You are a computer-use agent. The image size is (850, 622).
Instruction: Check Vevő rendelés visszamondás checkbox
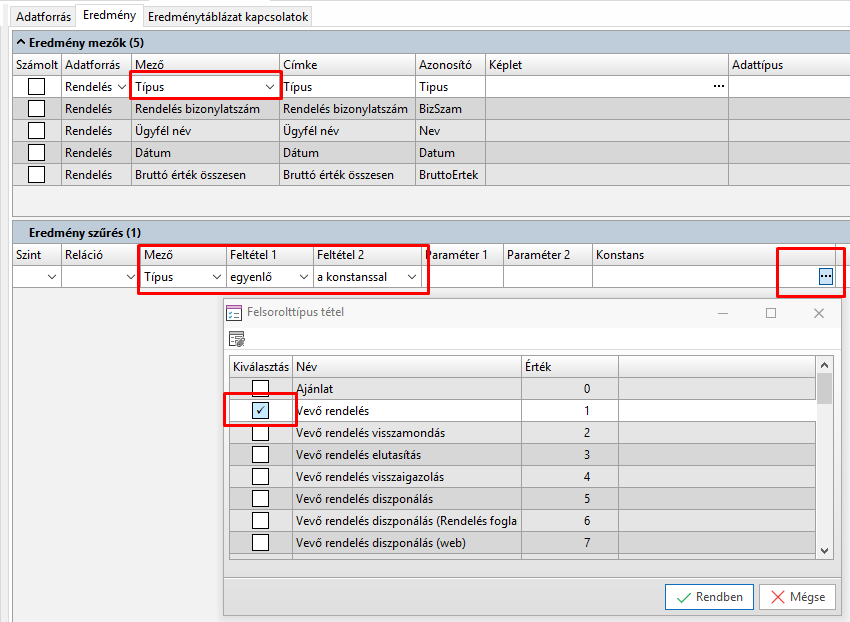click(x=260, y=433)
